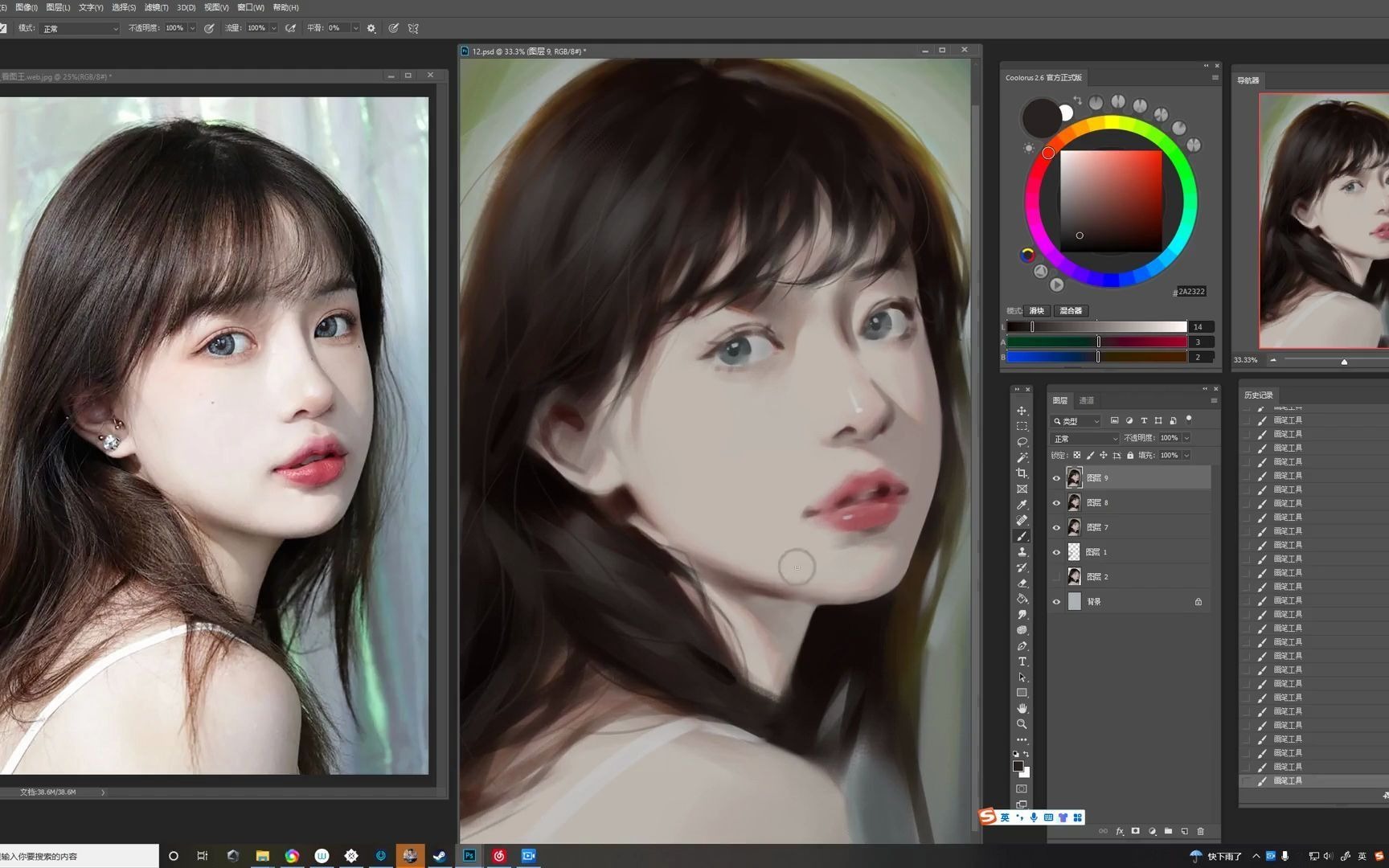Toggle lock transparent pixels in Layers panel
The width and height of the screenshot is (1389, 868).
[1077, 455]
